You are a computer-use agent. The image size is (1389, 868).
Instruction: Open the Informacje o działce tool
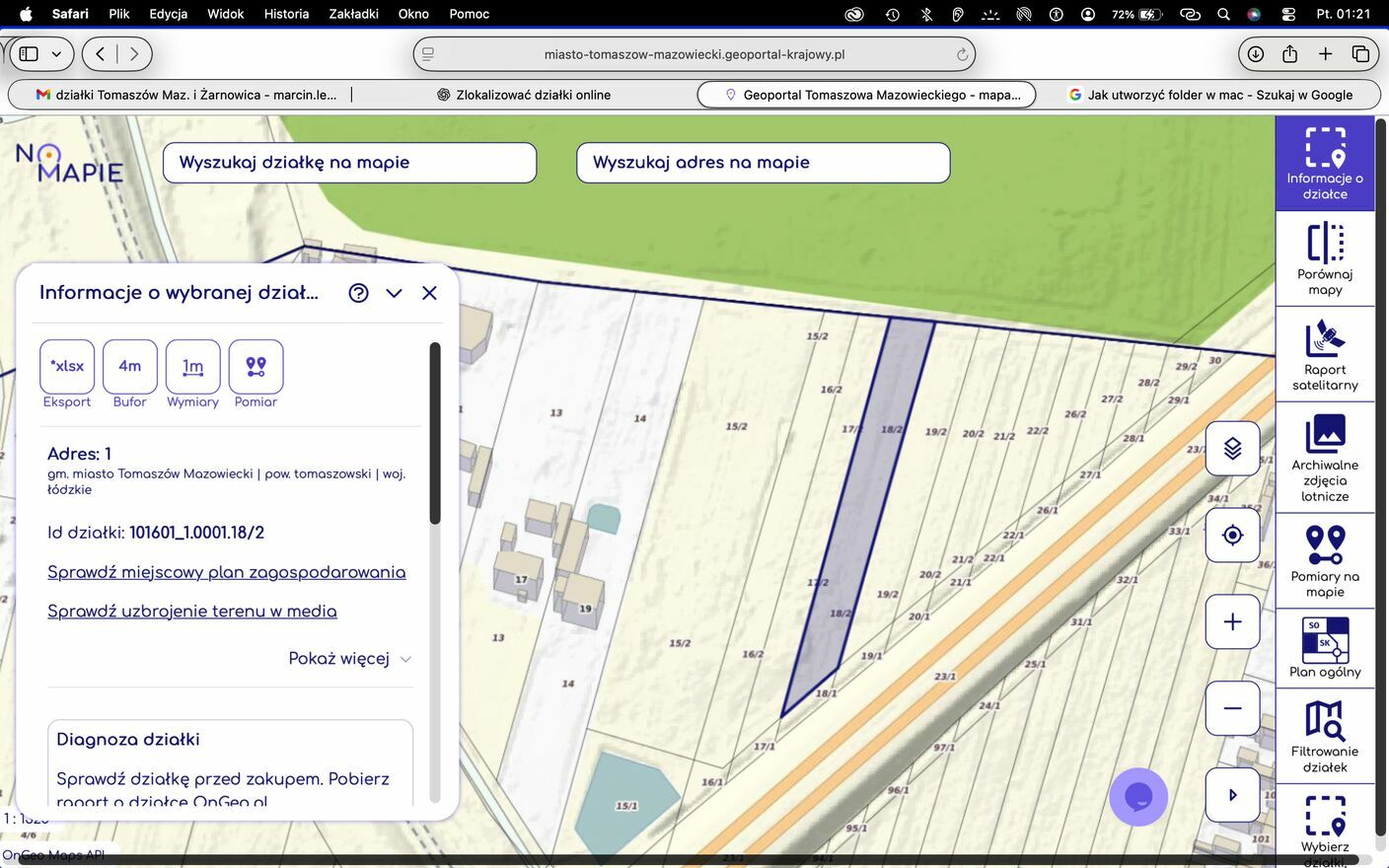(x=1324, y=164)
